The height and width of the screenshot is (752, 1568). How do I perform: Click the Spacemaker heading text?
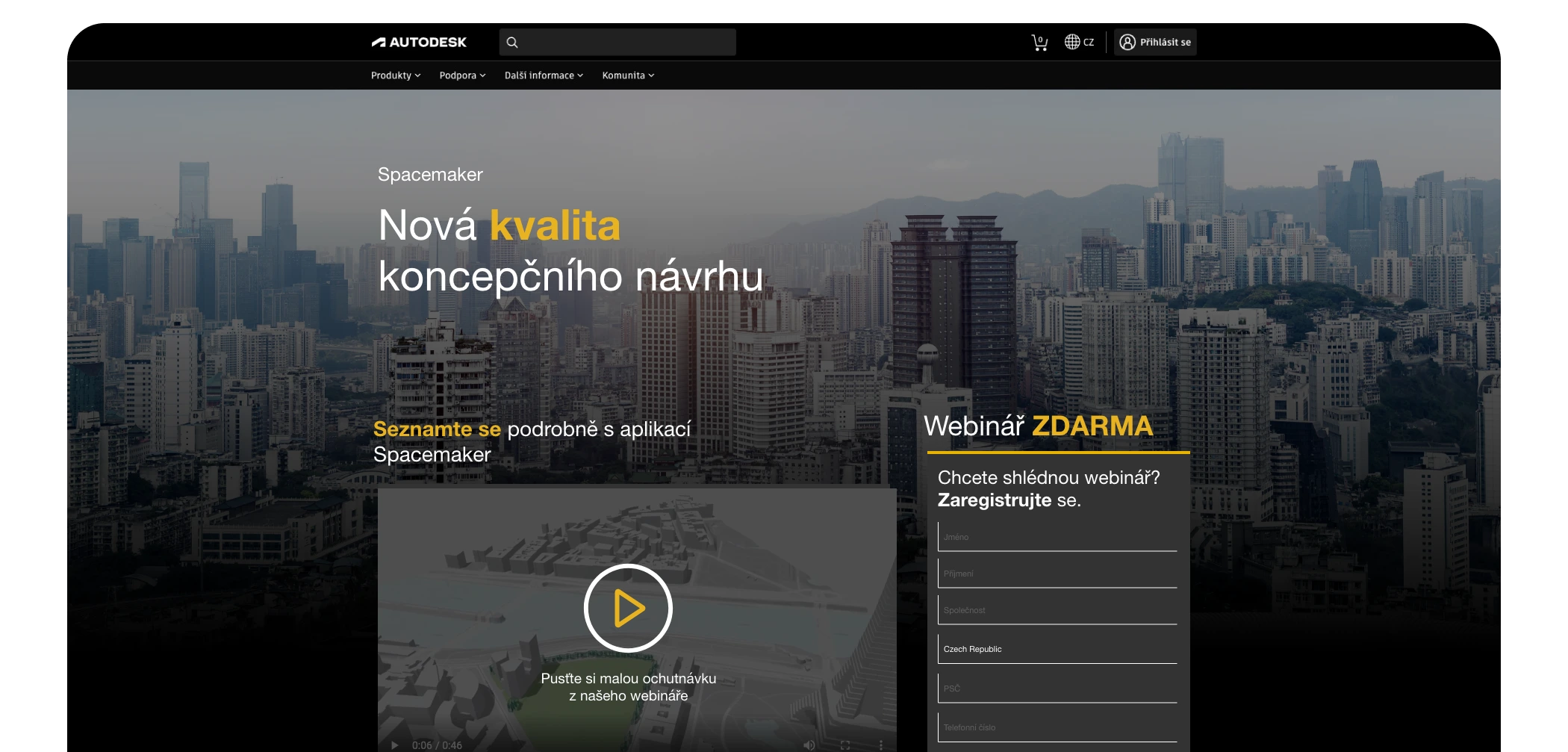point(430,175)
